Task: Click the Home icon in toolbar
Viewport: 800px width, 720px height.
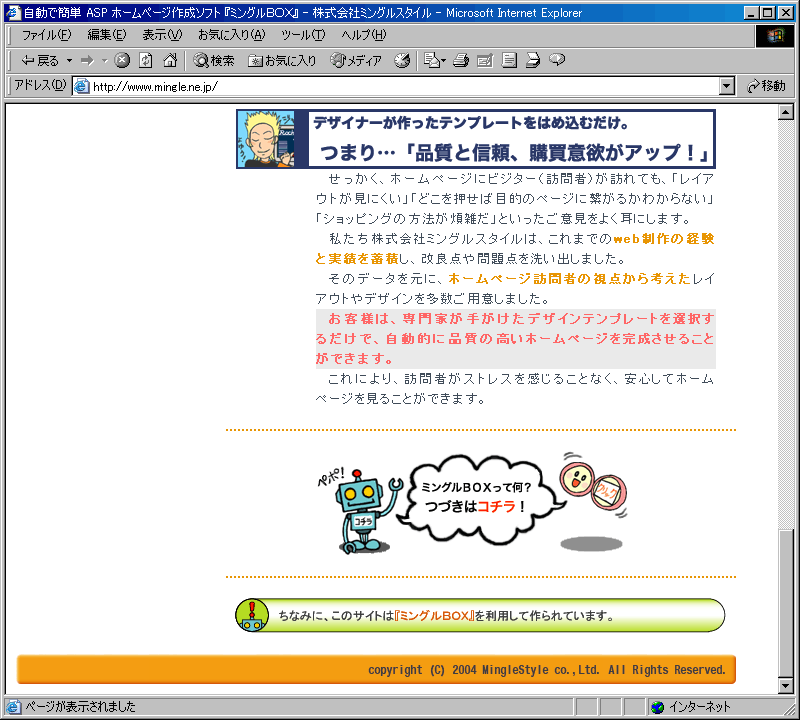Action: click(x=170, y=61)
